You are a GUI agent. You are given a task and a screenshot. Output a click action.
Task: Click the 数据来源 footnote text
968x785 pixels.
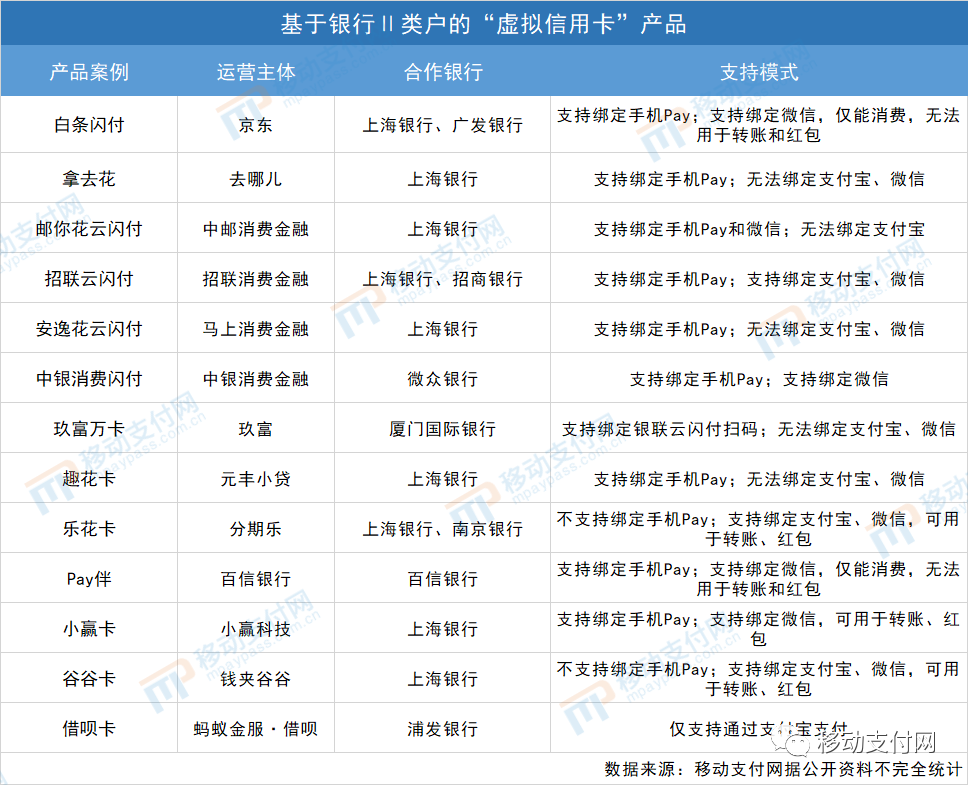tap(783, 769)
